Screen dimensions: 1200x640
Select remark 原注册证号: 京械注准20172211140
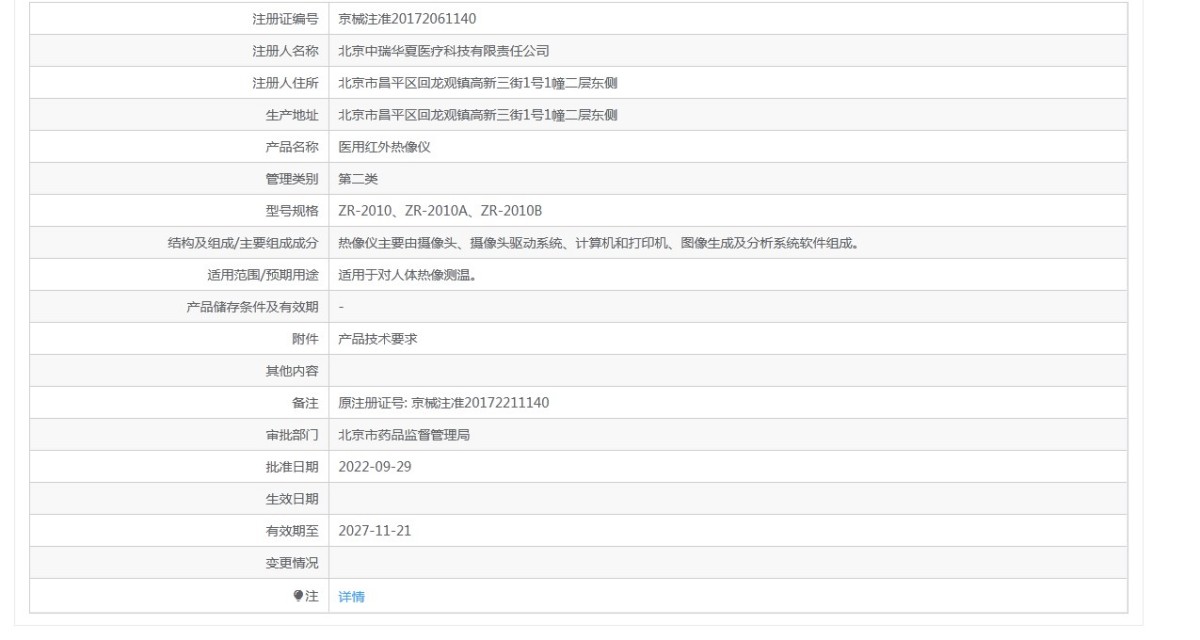pyautogui.click(x=444, y=403)
